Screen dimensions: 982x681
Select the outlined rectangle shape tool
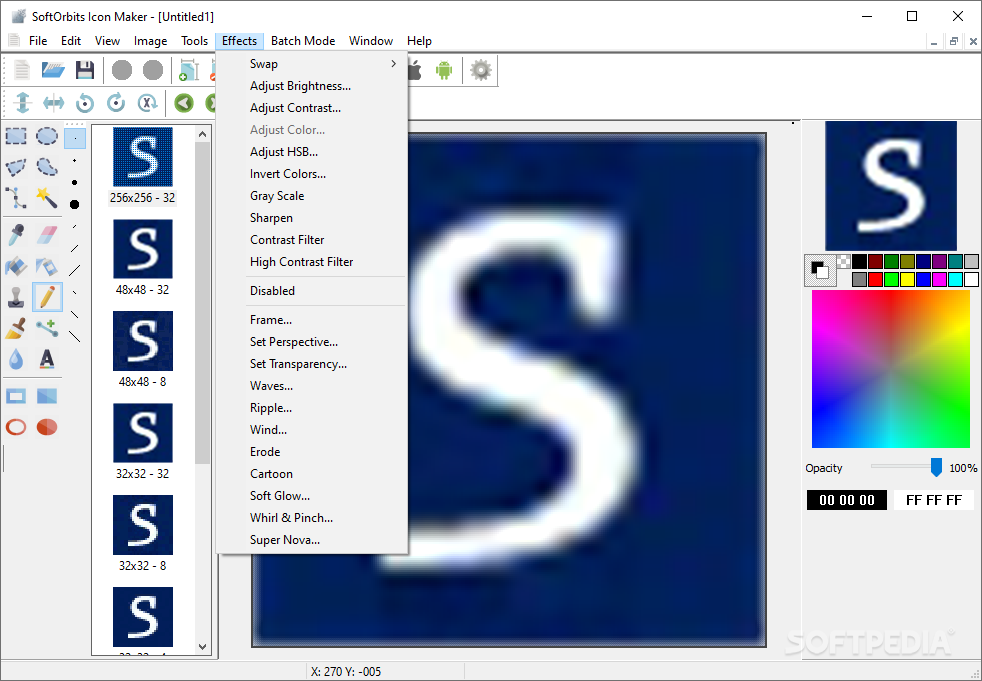coord(16,396)
